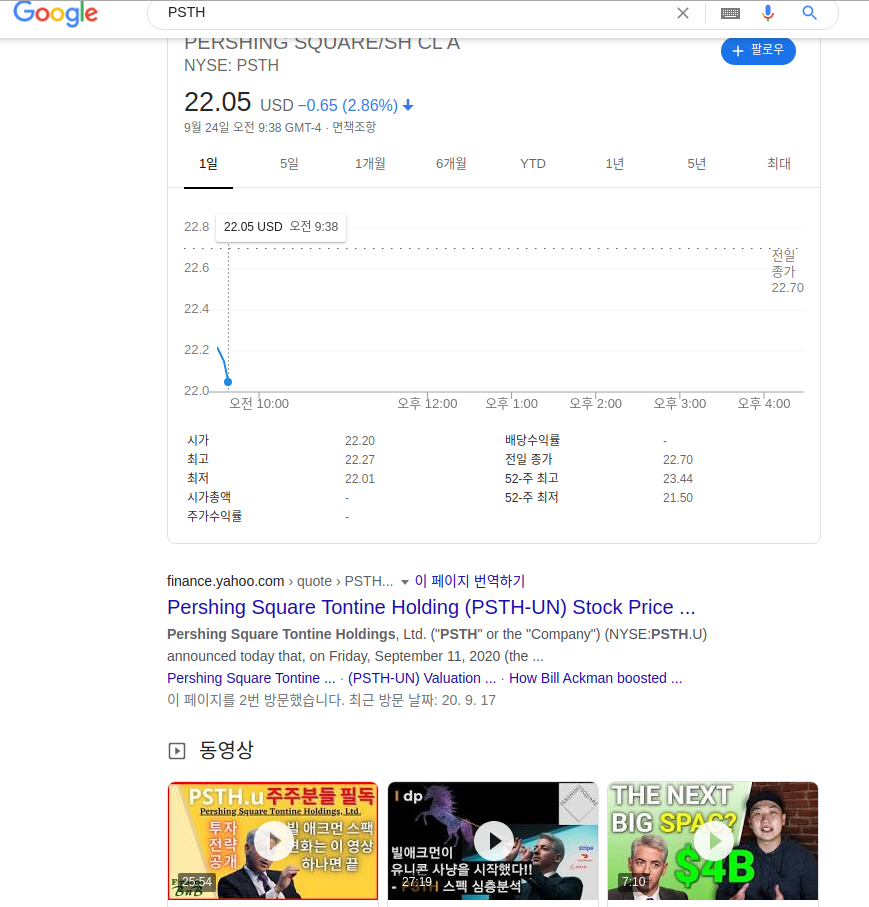Click the 주가수익률 label
869x907 pixels.
coord(215,516)
